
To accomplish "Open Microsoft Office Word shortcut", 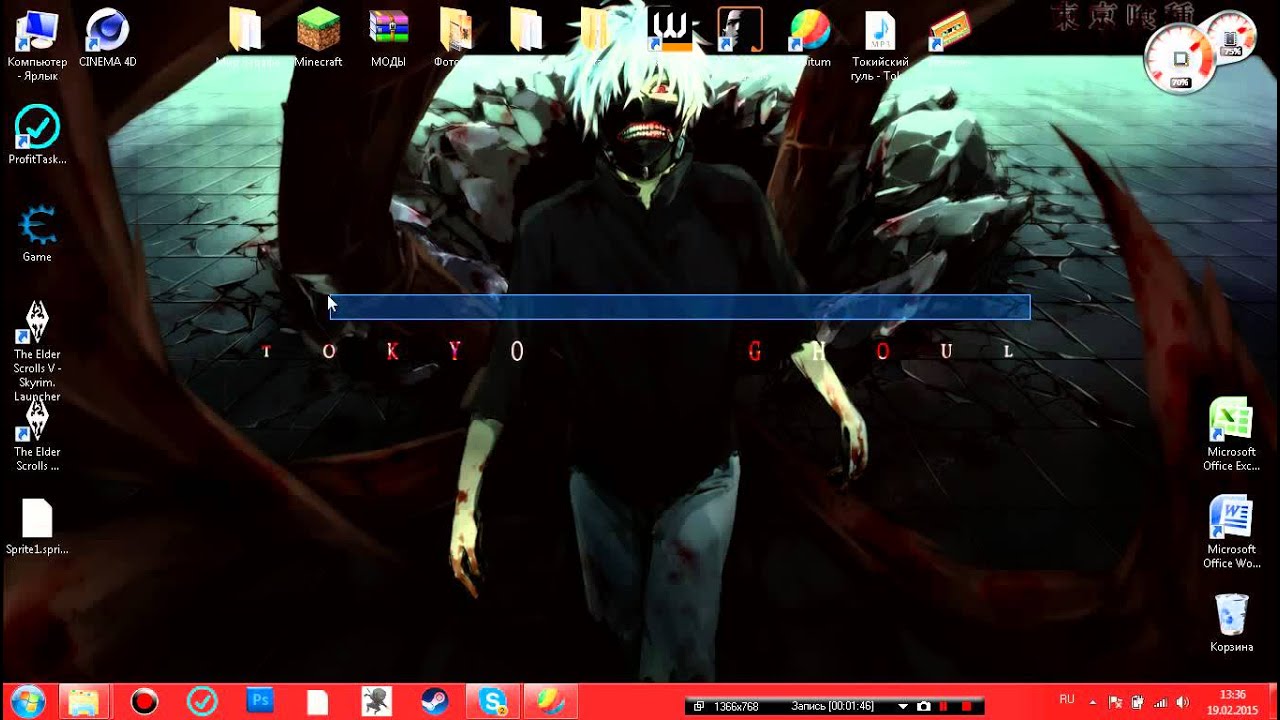I will [1231, 518].
